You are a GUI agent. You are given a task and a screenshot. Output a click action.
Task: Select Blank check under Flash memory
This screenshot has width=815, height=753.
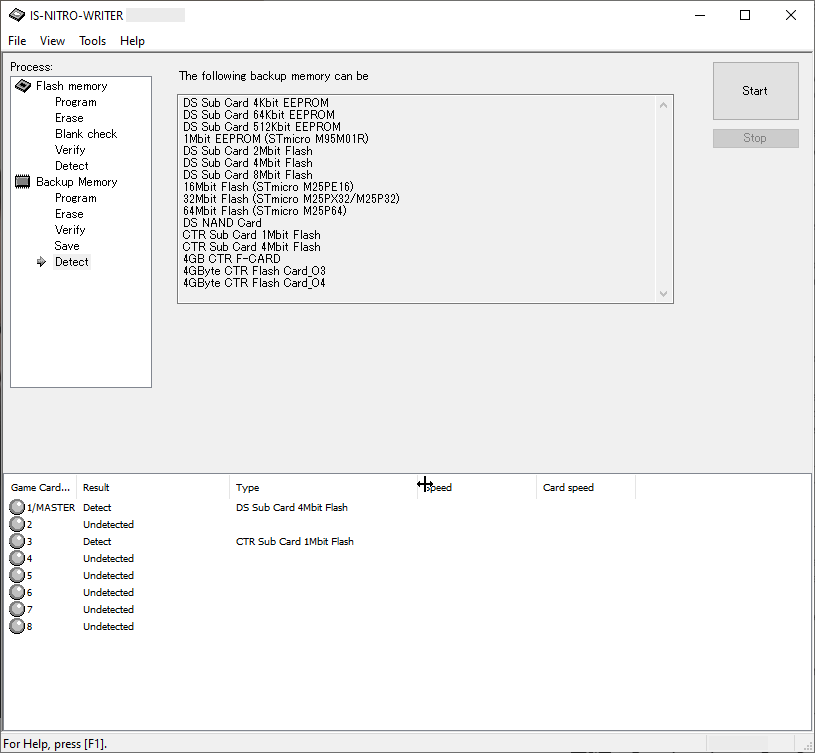[x=86, y=134]
